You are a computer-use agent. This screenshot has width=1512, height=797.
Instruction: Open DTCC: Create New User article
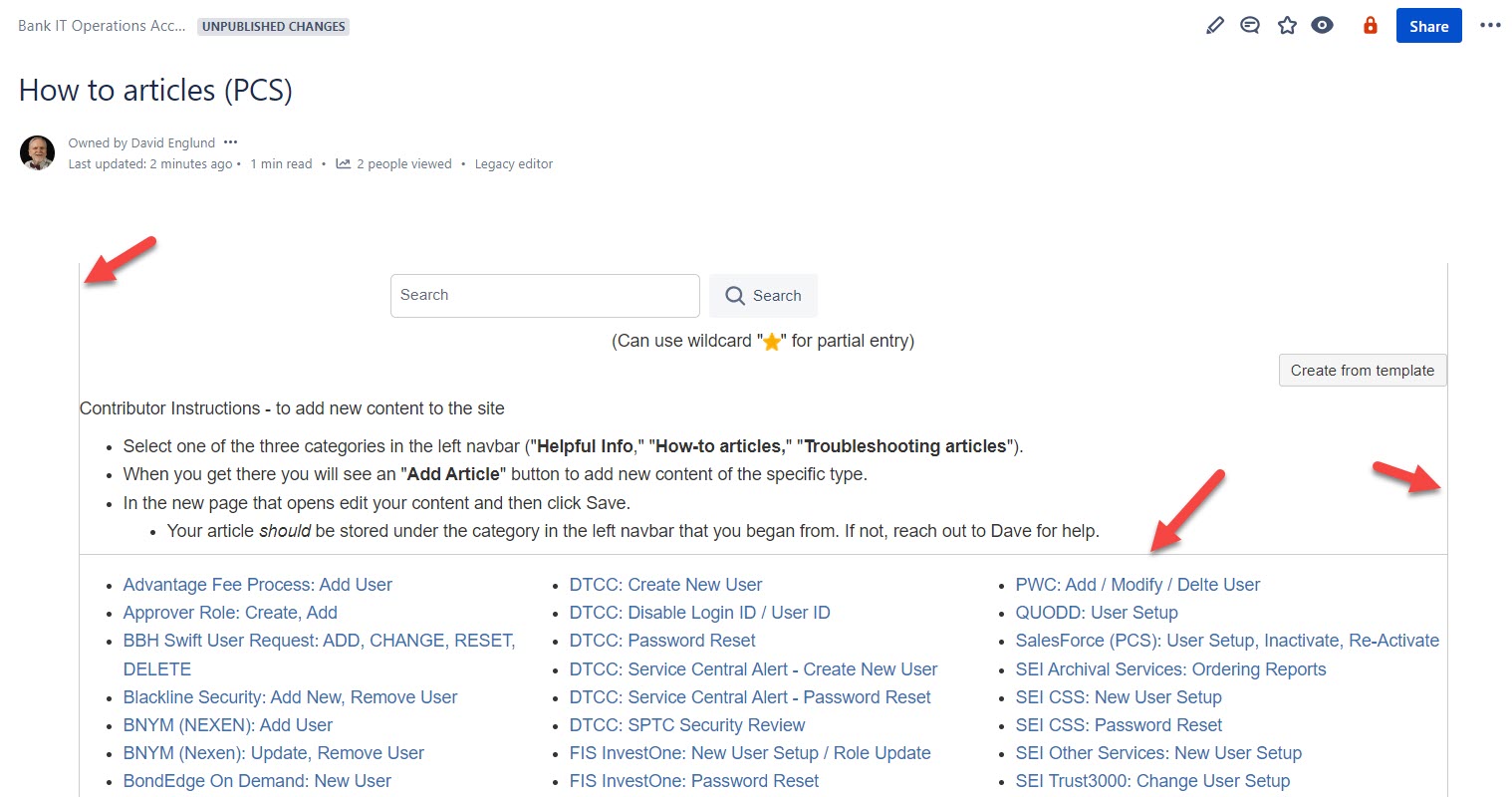[x=665, y=585]
